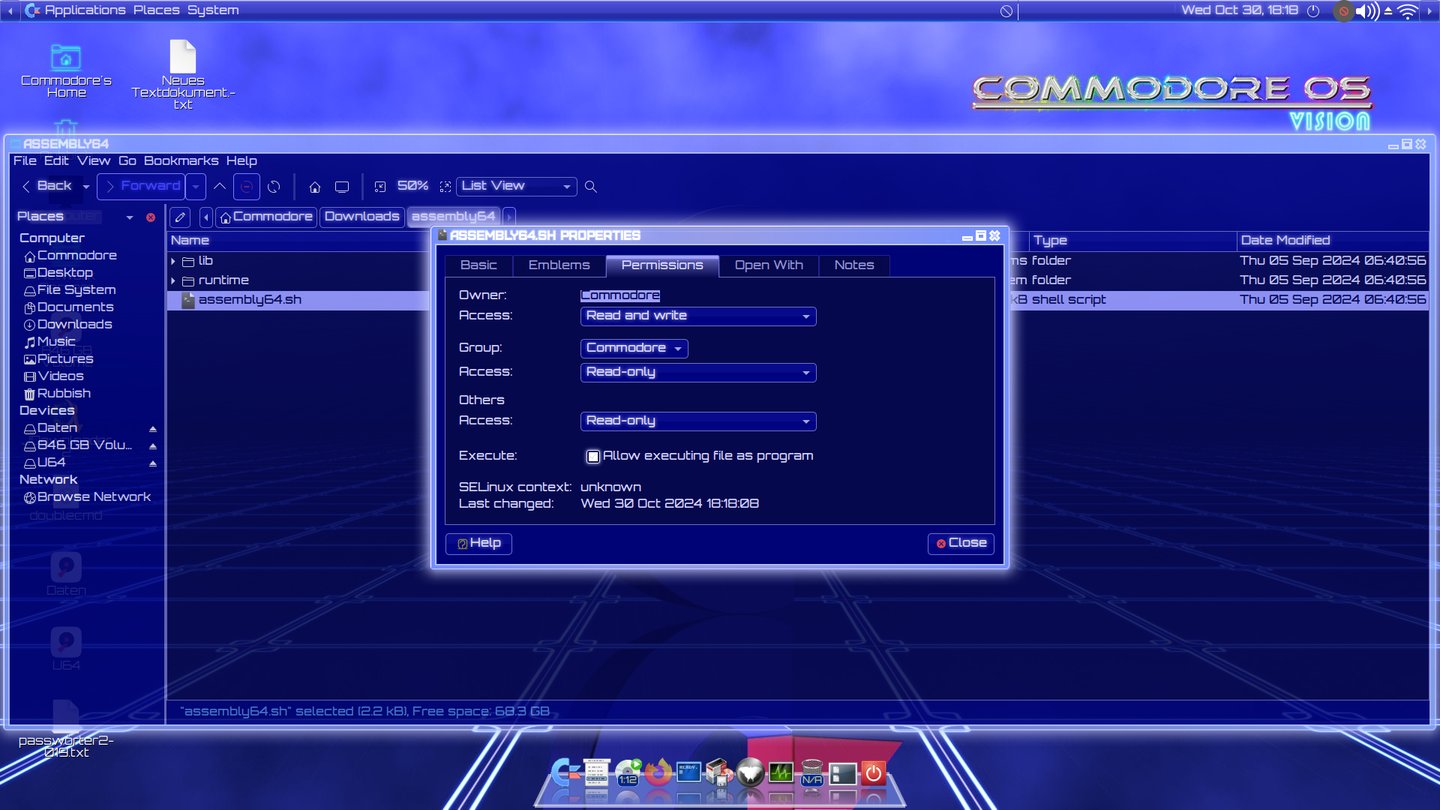Click the search magnifier in the toolbar

(591, 187)
